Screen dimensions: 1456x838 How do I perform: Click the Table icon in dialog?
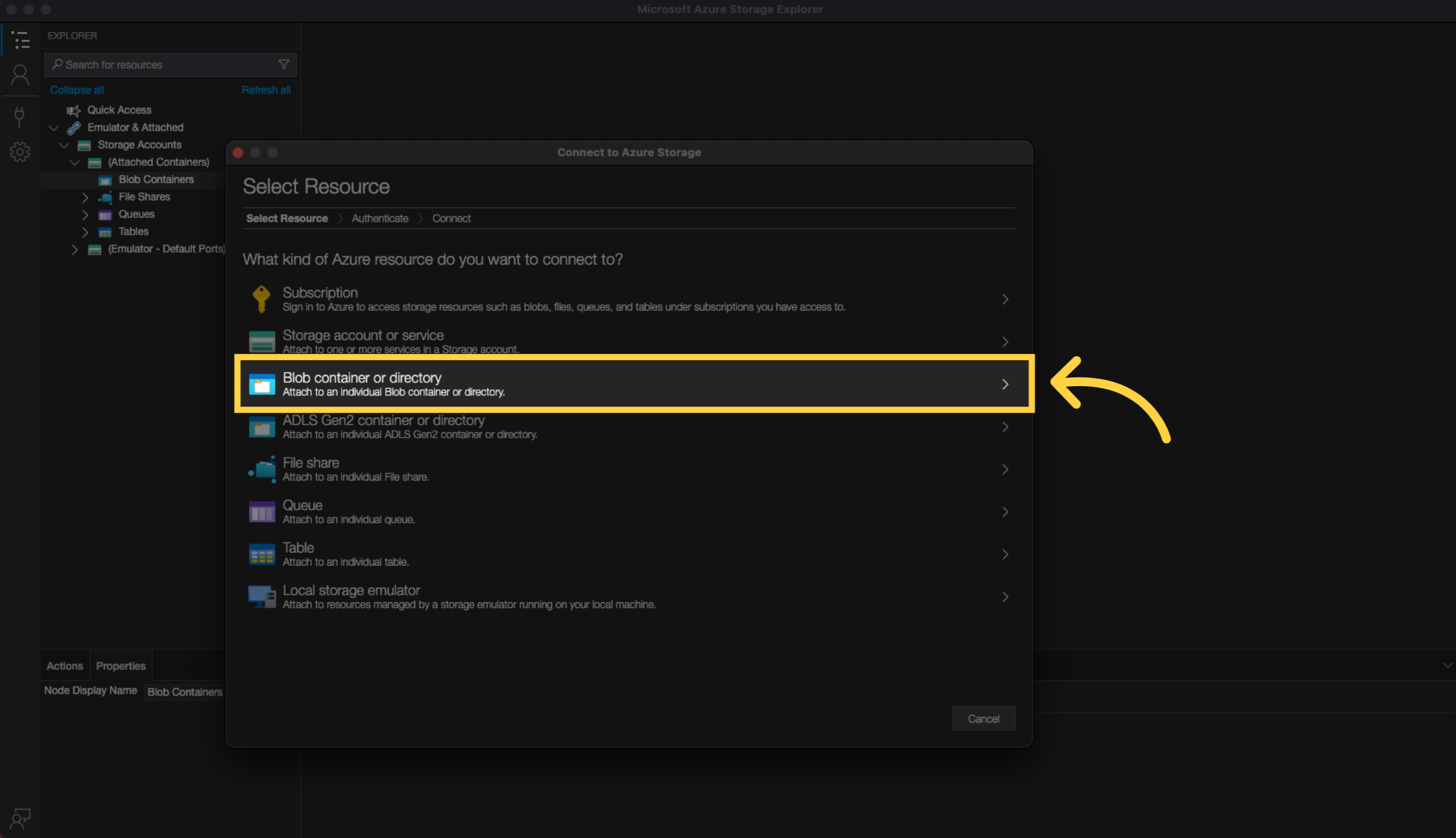pos(262,554)
